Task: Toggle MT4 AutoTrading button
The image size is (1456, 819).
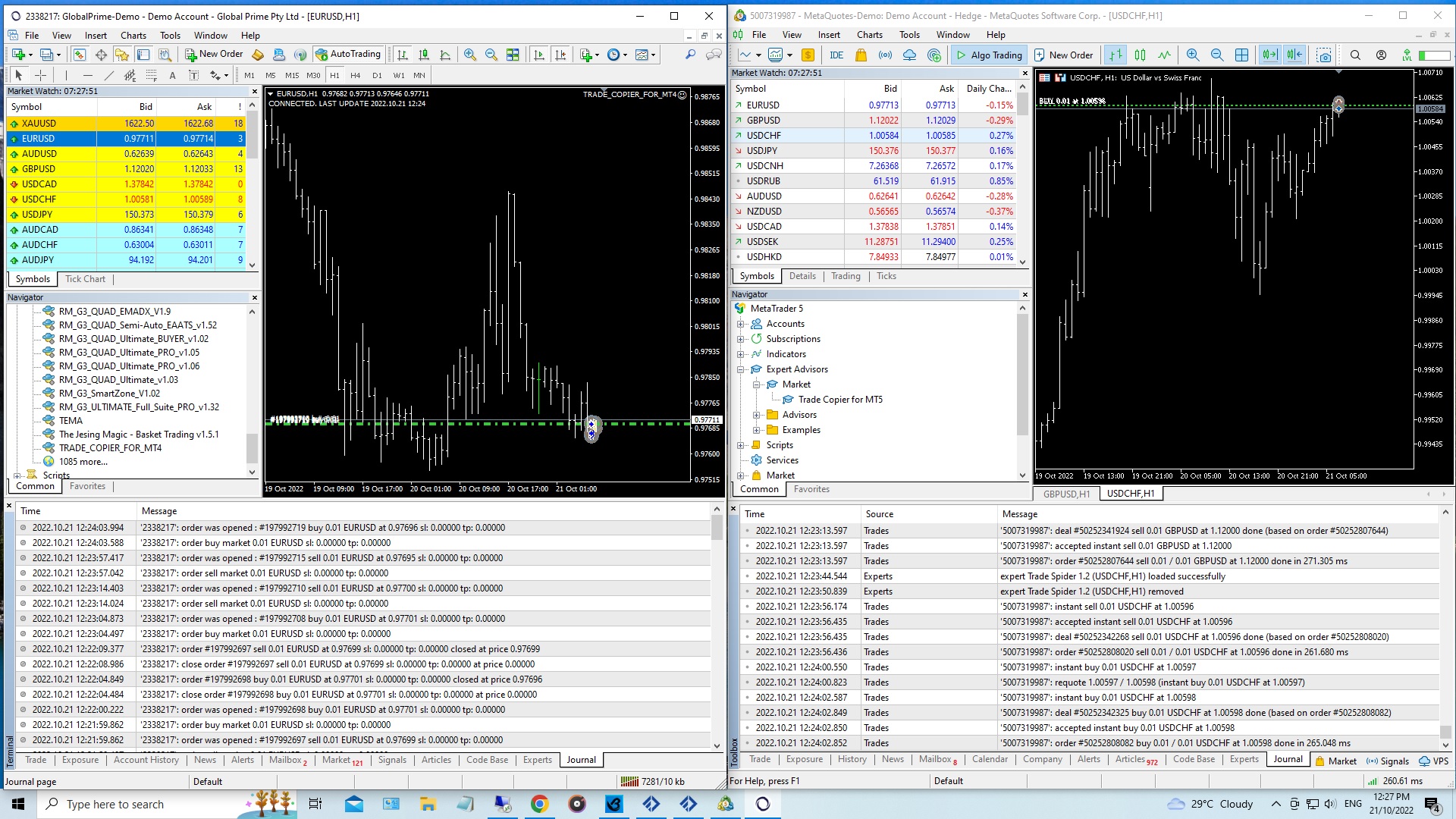Action: tap(348, 54)
